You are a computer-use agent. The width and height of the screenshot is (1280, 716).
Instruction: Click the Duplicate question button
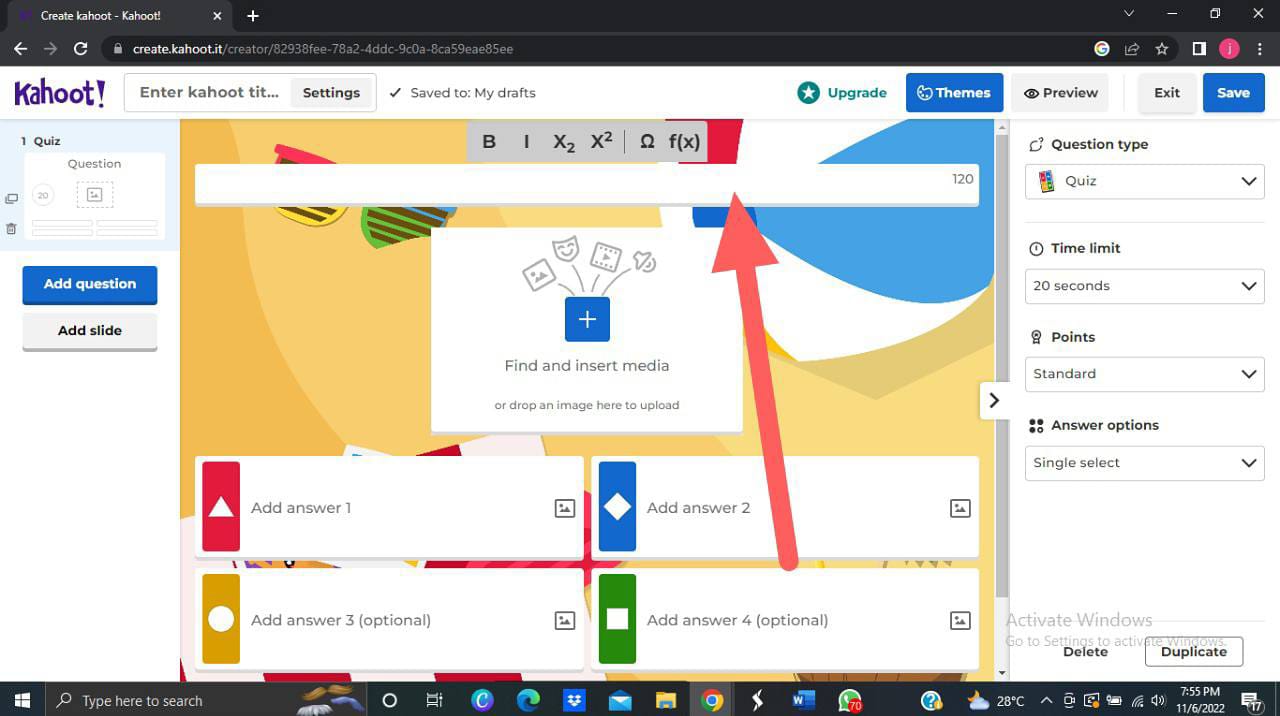(1194, 652)
